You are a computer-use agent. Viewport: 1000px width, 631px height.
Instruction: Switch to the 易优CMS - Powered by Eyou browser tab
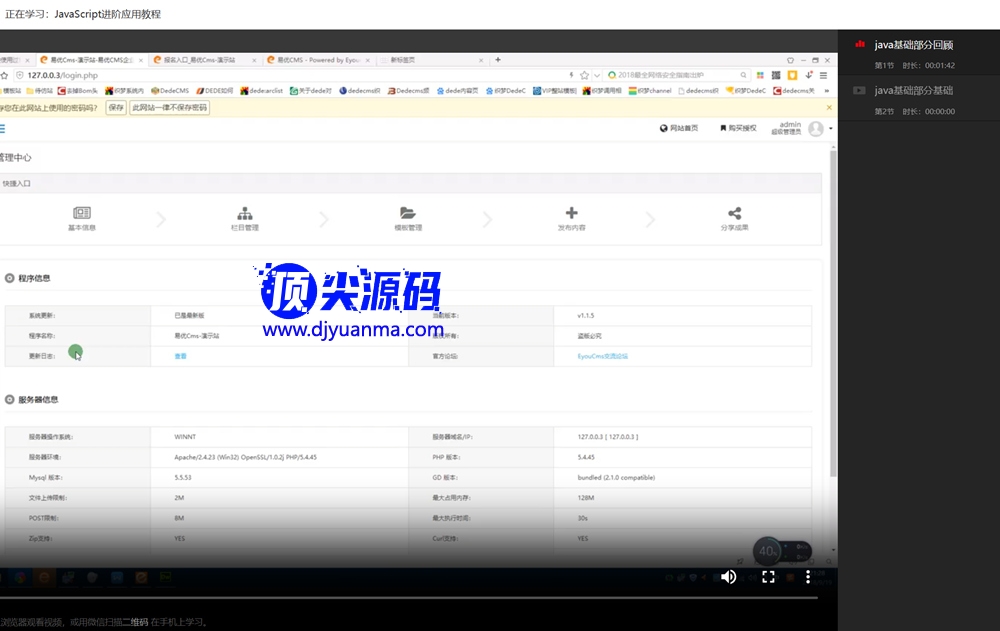pos(318,60)
